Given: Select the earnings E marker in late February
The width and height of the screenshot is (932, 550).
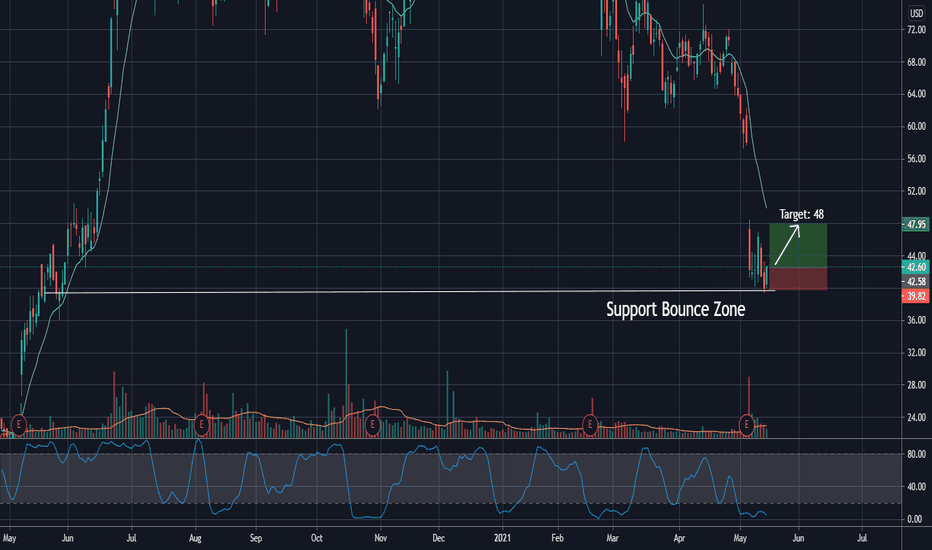Looking at the screenshot, I should (590, 425).
